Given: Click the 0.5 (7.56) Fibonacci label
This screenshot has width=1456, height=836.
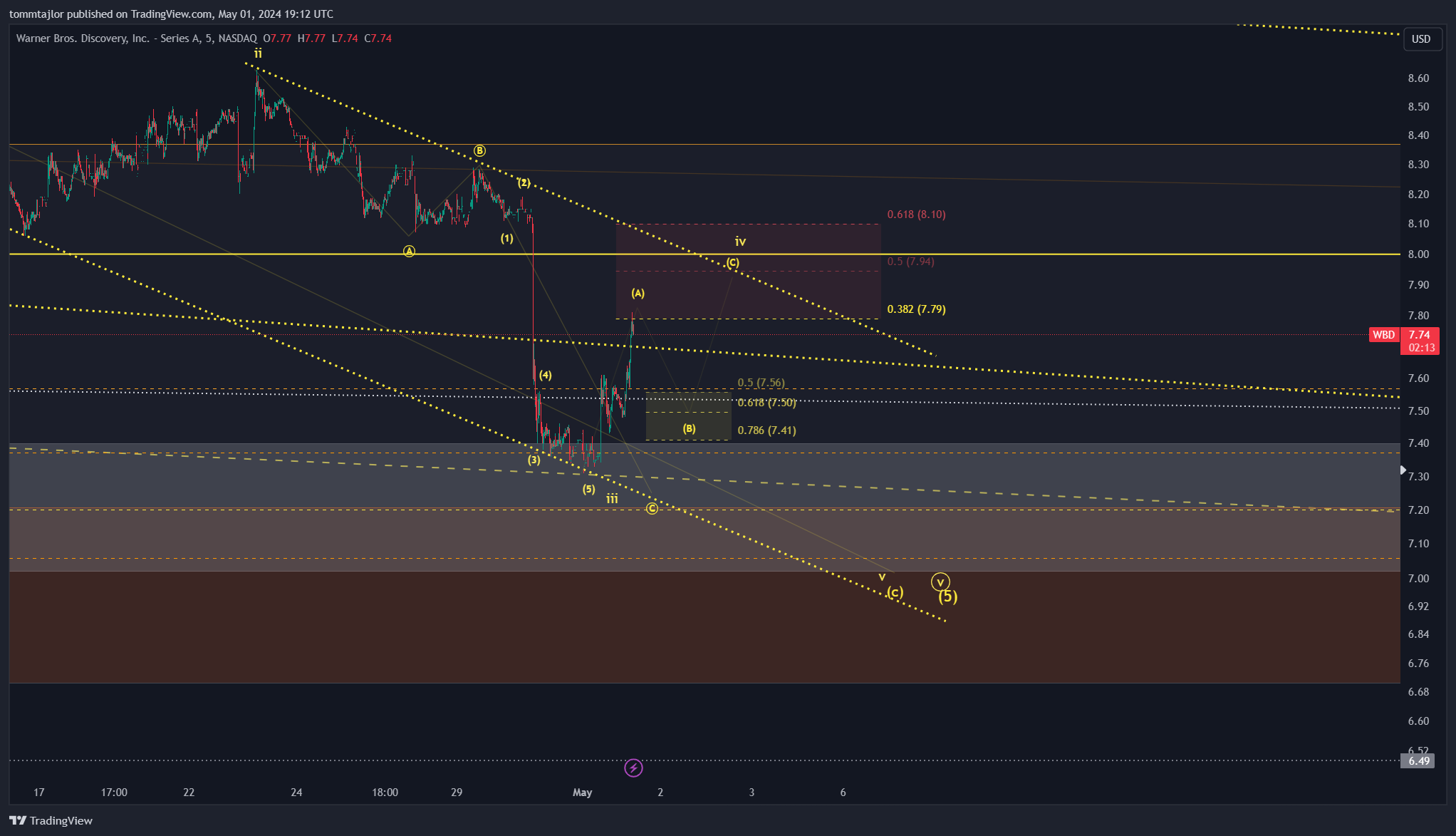Looking at the screenshot, I should 761,383.
